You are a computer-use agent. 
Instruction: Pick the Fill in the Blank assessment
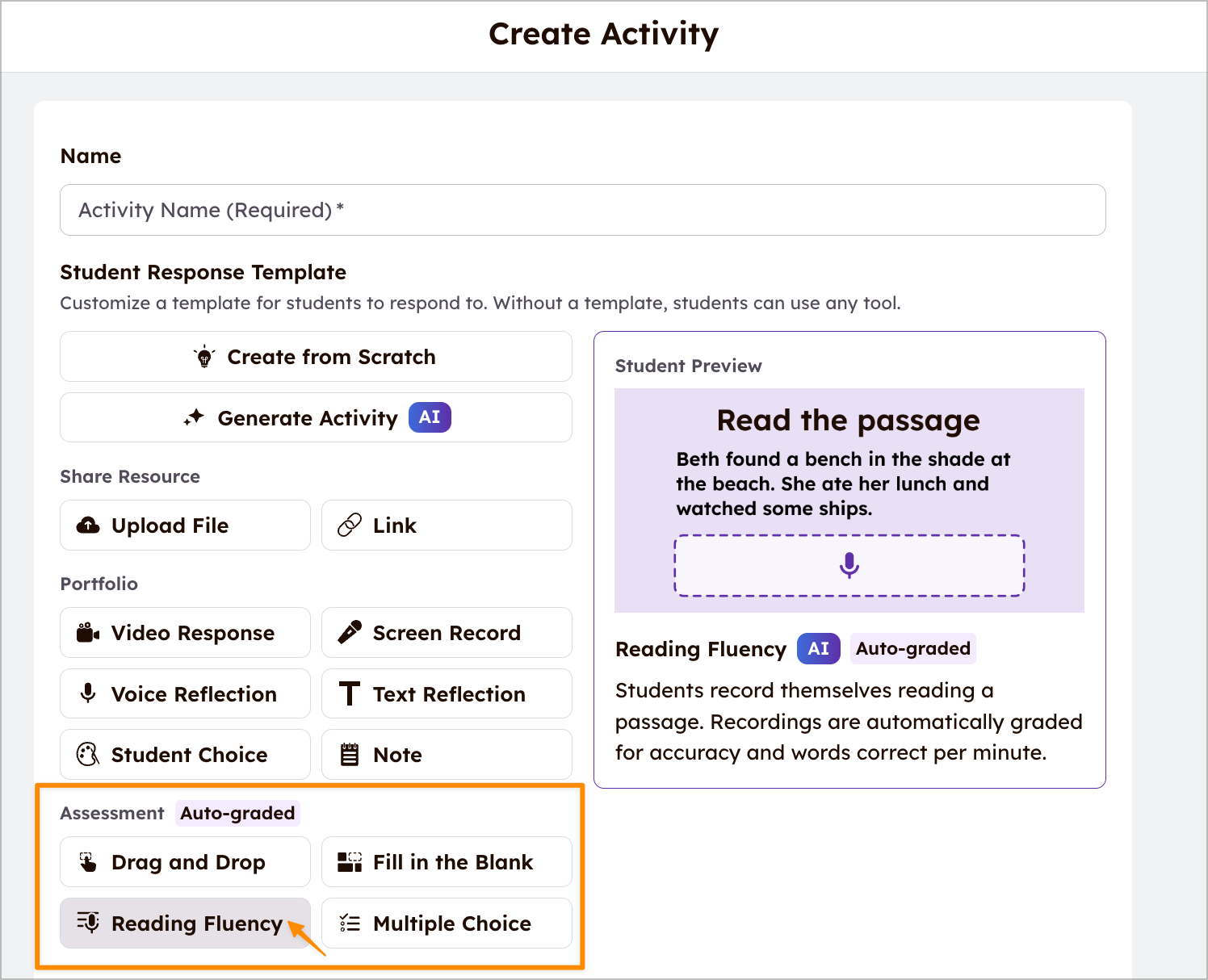[447, 862]
